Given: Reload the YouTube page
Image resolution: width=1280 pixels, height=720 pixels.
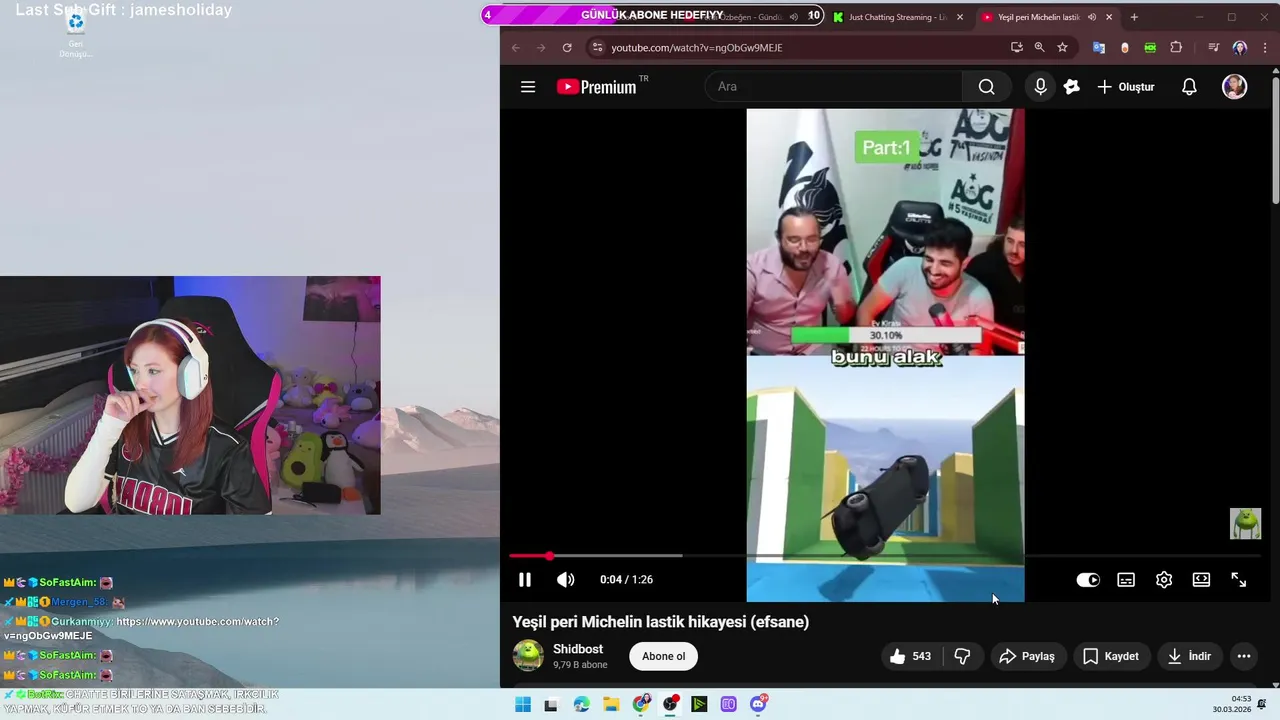Looking at the screenshot, I should tap(567, 47).
